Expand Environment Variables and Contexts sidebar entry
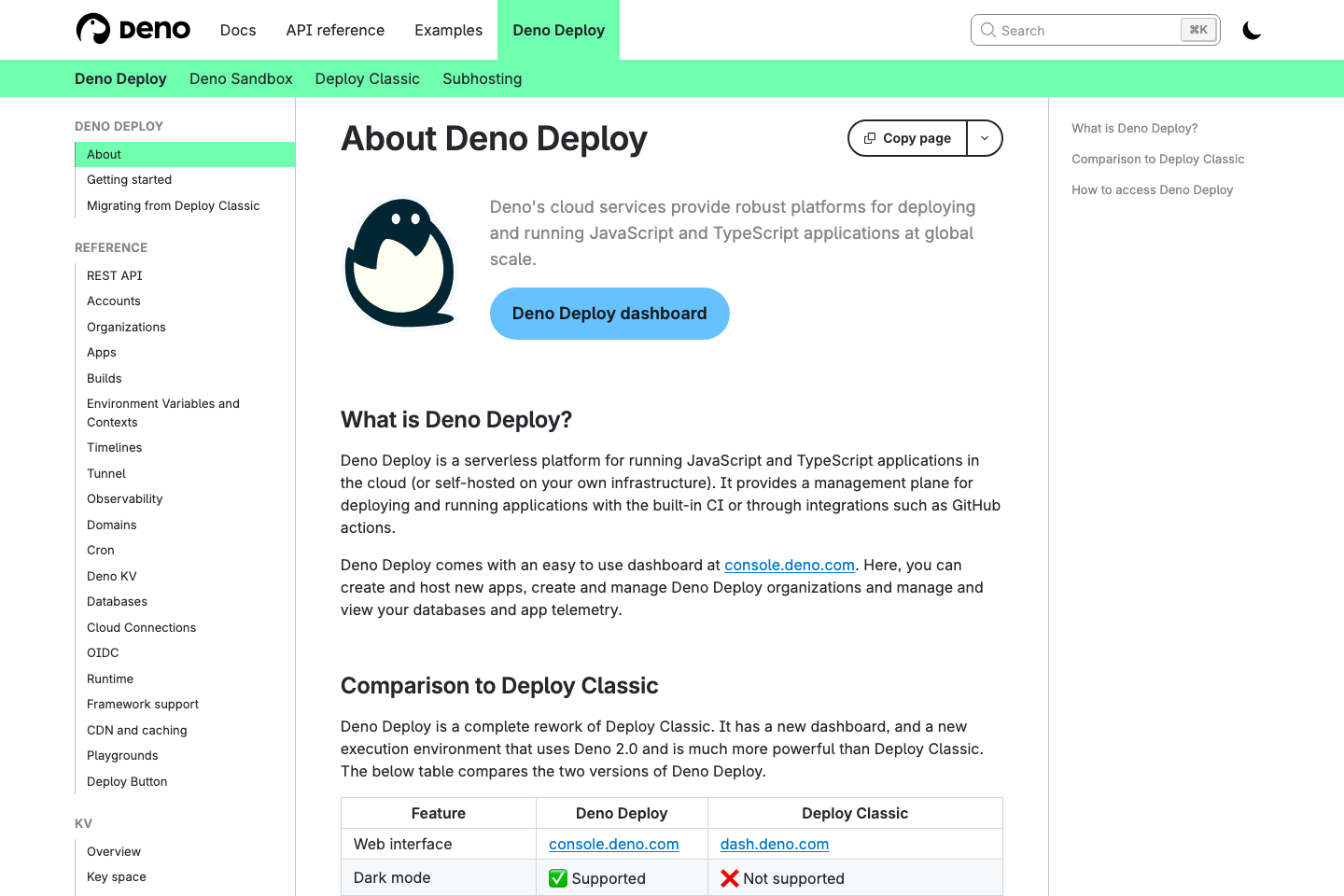This screenshot has height=896, width=1344. point(163,413)
